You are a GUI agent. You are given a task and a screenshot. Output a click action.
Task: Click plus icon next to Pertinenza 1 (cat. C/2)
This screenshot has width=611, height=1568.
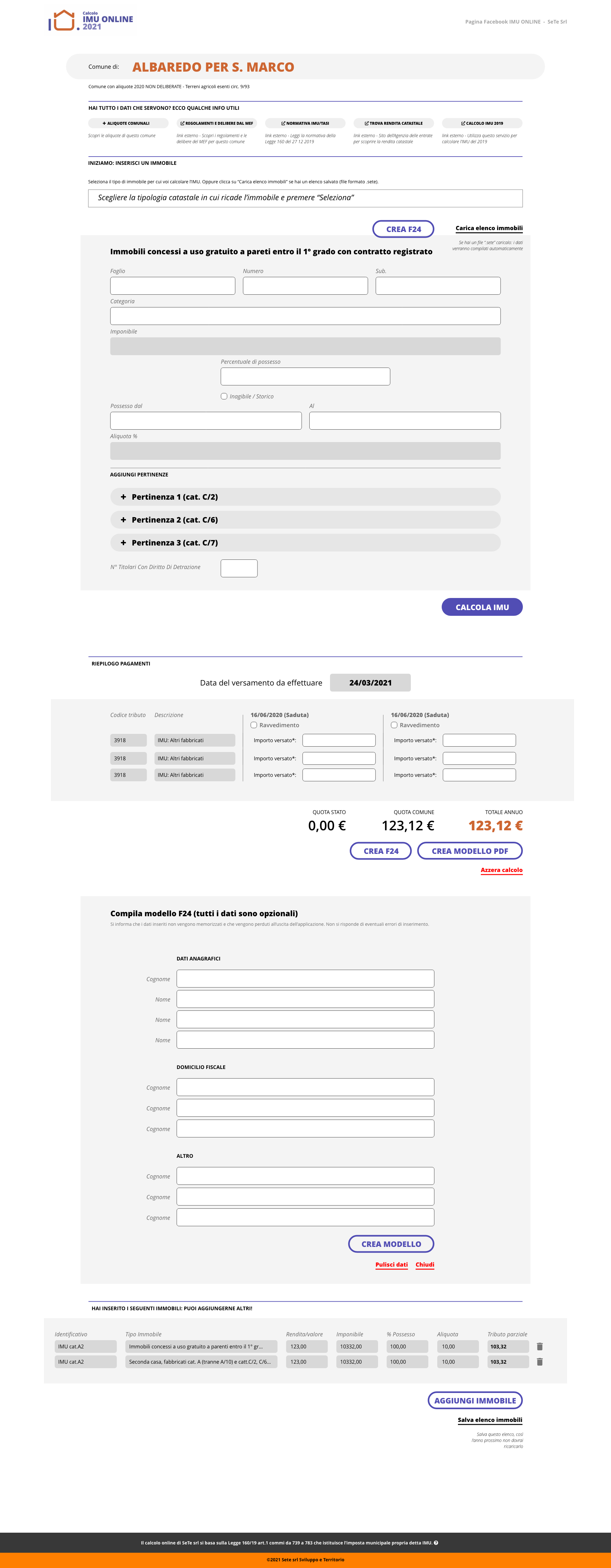tap(123, 497)
